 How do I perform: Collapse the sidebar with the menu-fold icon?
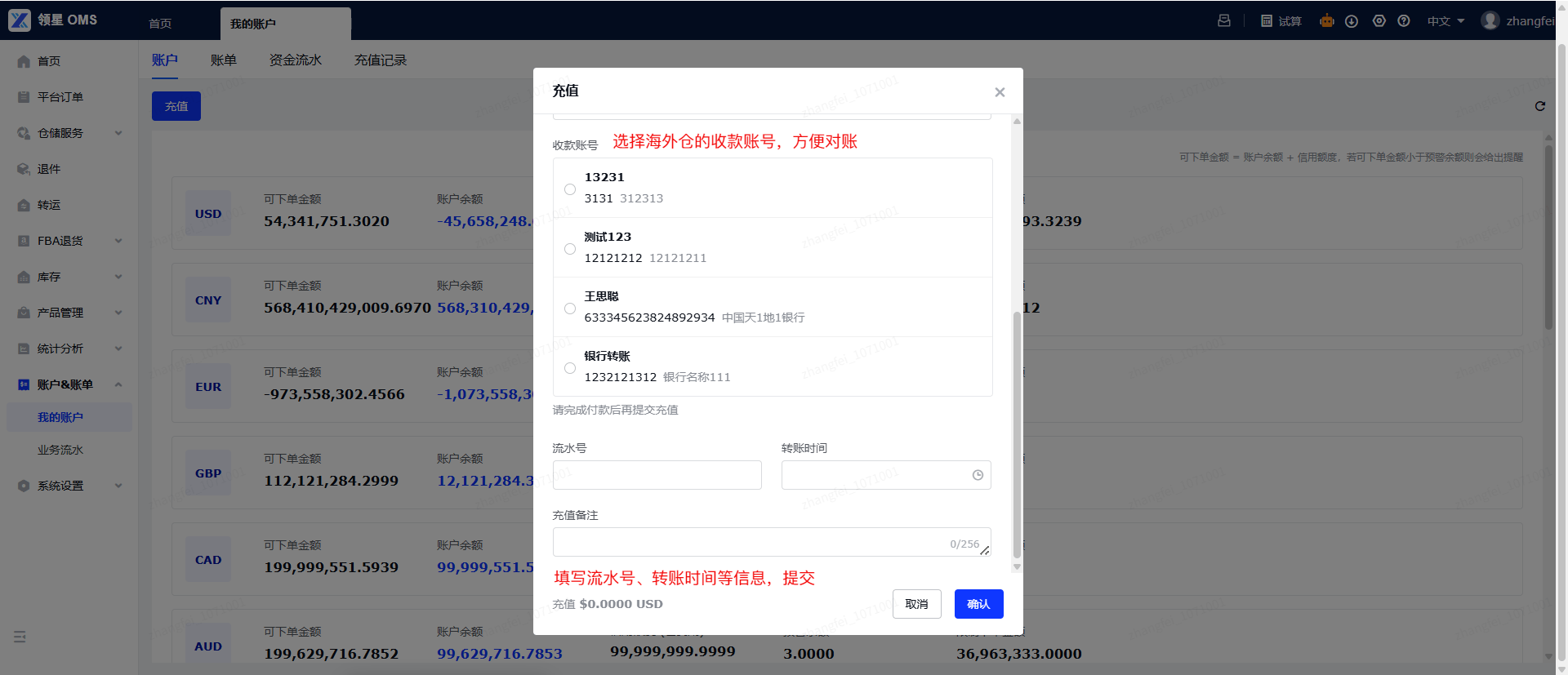coord(20,637)
